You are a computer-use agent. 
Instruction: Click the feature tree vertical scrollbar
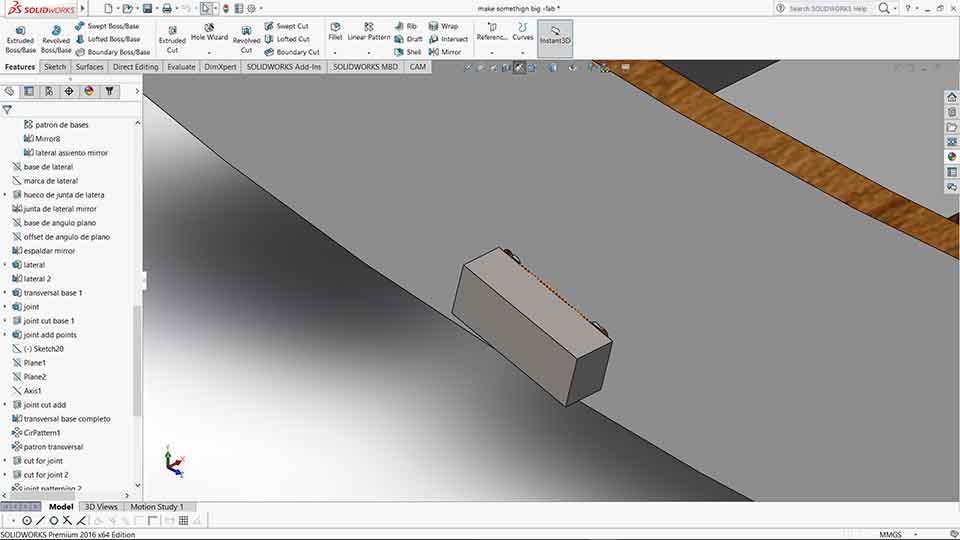coord(137,303)
